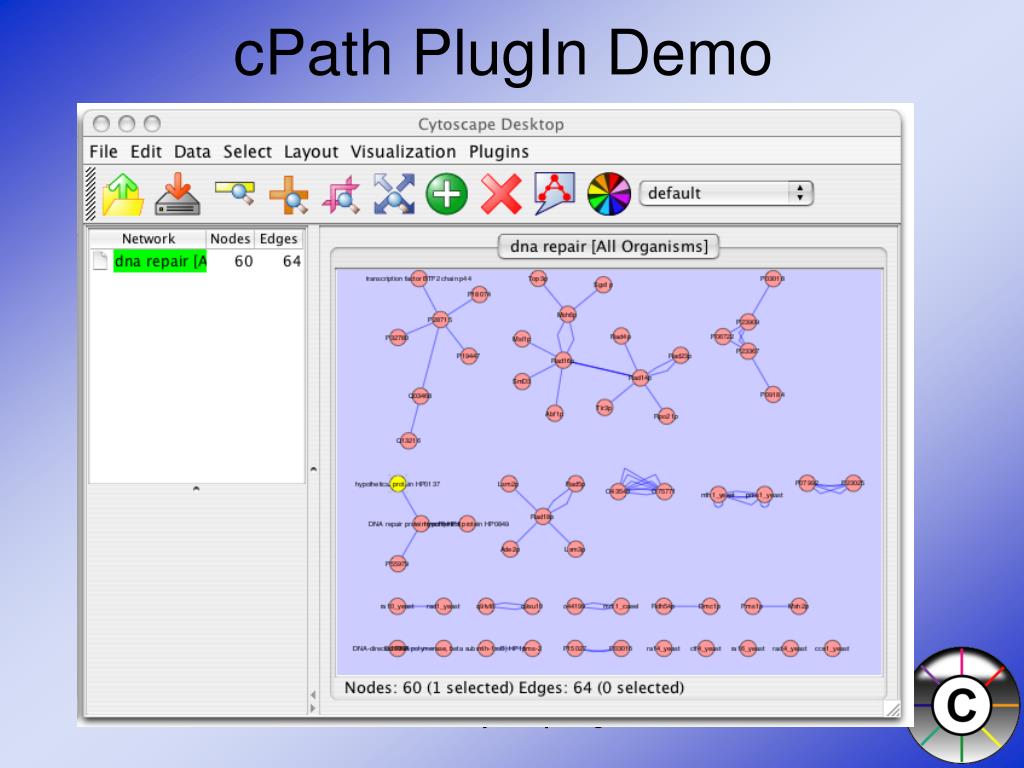Select the transcription factor BTF2 chain p44 node
Image resolution: width=1024 pixels, height=768 pixels.
point(419,279)
